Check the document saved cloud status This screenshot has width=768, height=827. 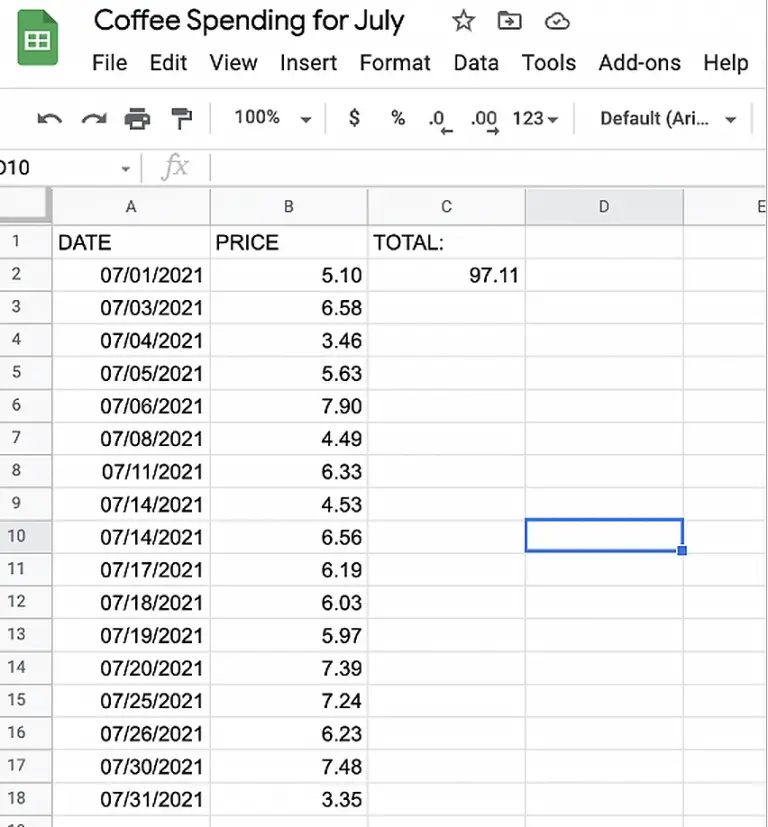point(556,20)
